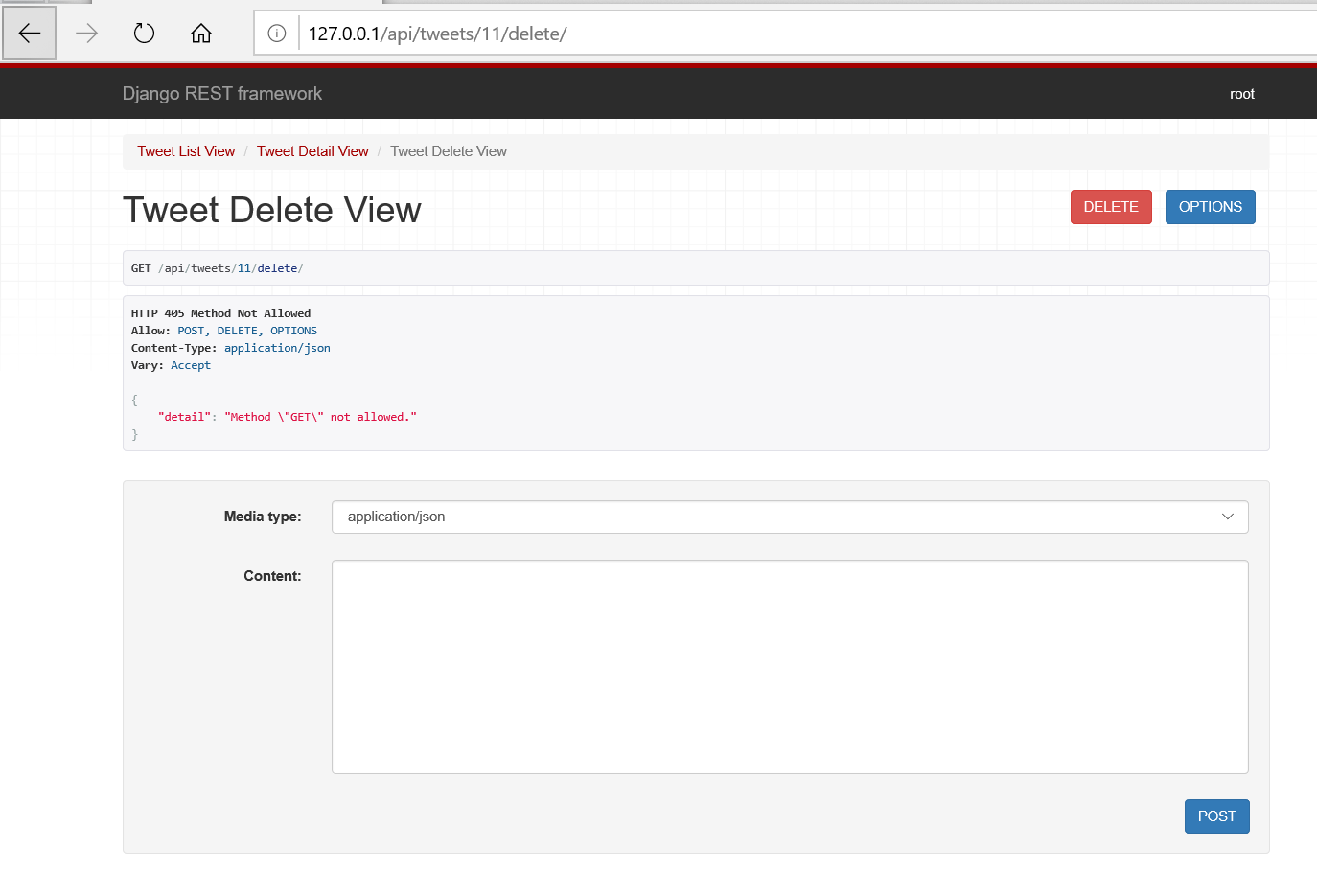Select the "detail" error message line
Viewport: 1317px width, 896px height.
[288, 417]
